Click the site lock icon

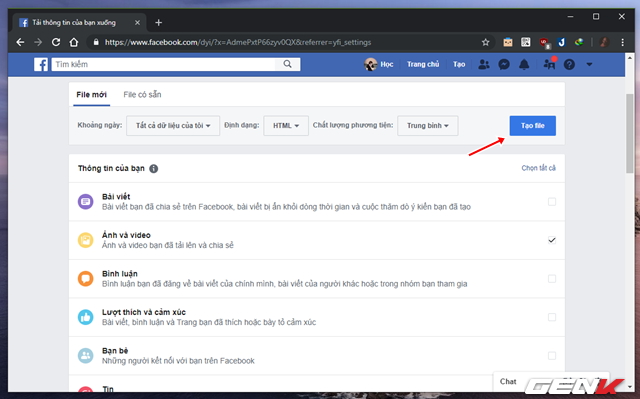(96, 42)
